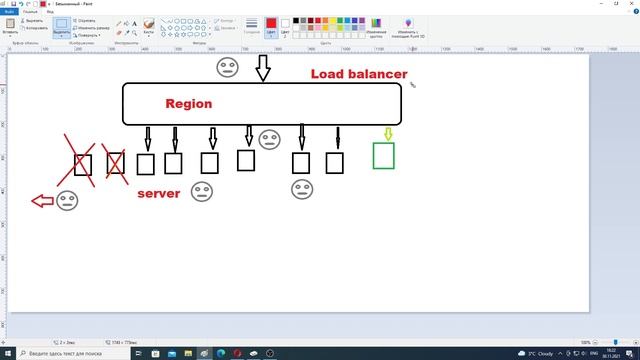The height and width of the screenshot is (360, 640).
Task: Open Edit with Paint 3D
Action: pos(408,28)
